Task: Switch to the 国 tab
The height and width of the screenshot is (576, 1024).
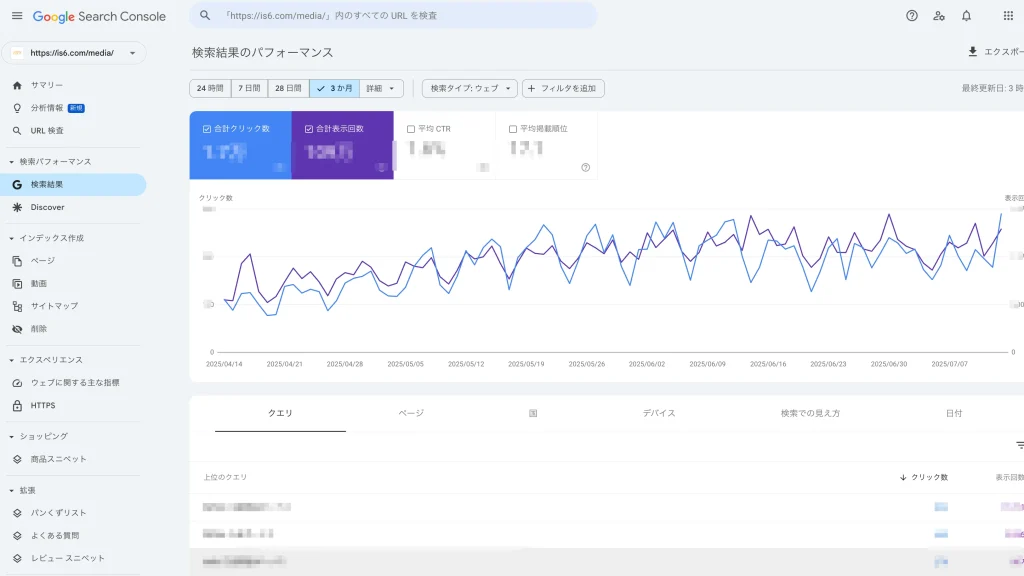Action: (533, 413)
